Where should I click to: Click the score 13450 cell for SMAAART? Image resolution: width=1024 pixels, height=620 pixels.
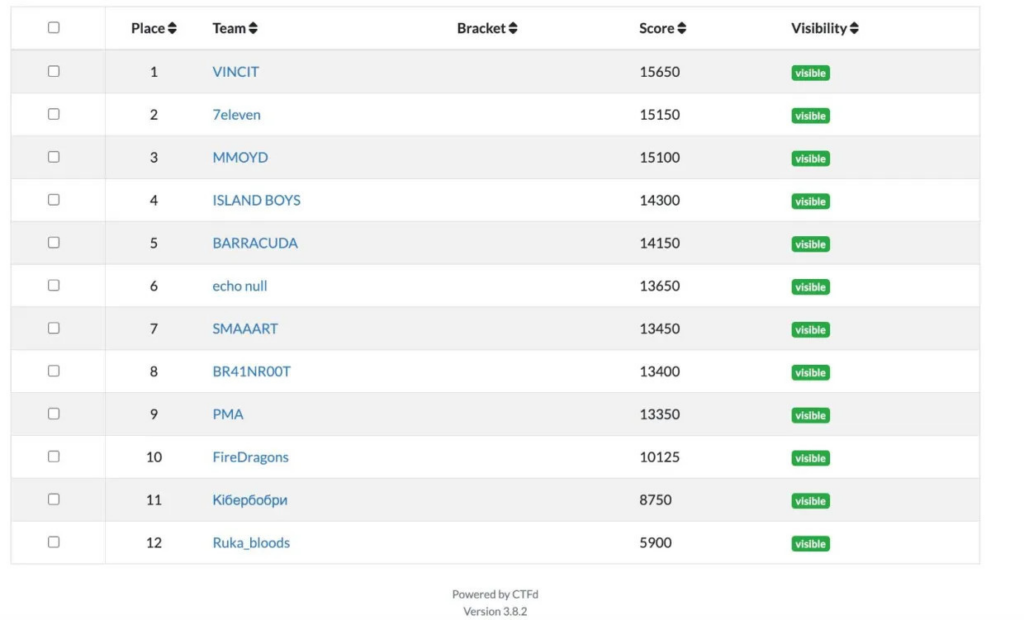660,329
